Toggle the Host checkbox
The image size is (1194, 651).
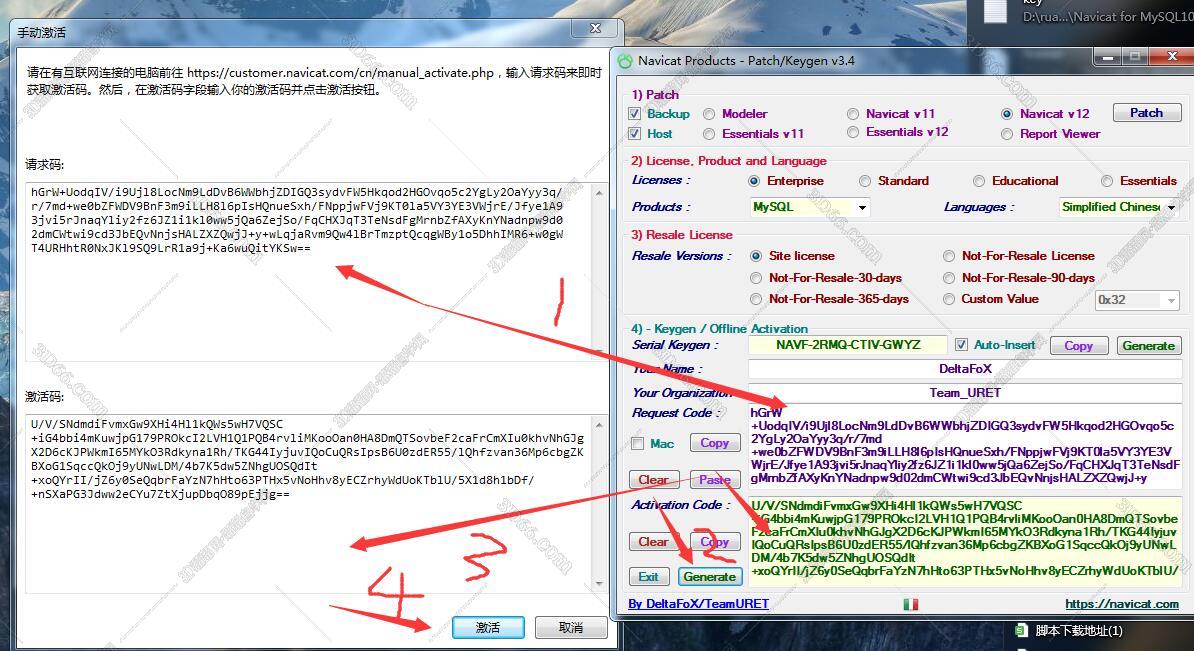tap(634, 133)
